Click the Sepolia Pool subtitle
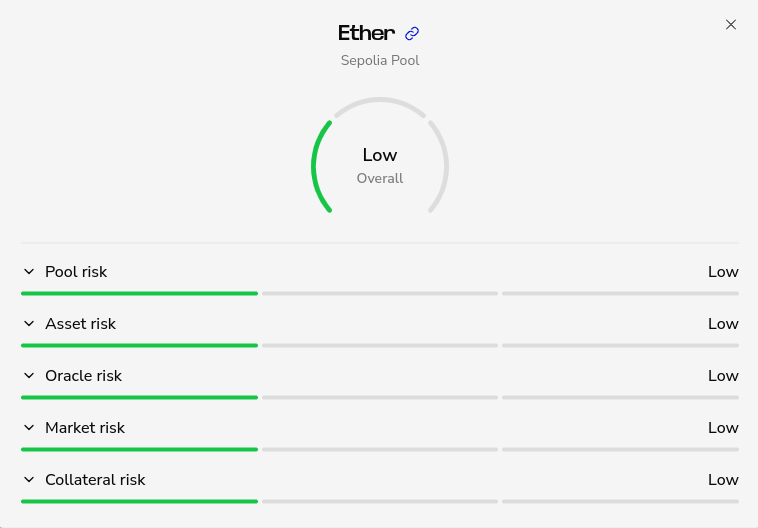Viewport: 758px width, 528px height. [380, 61]
